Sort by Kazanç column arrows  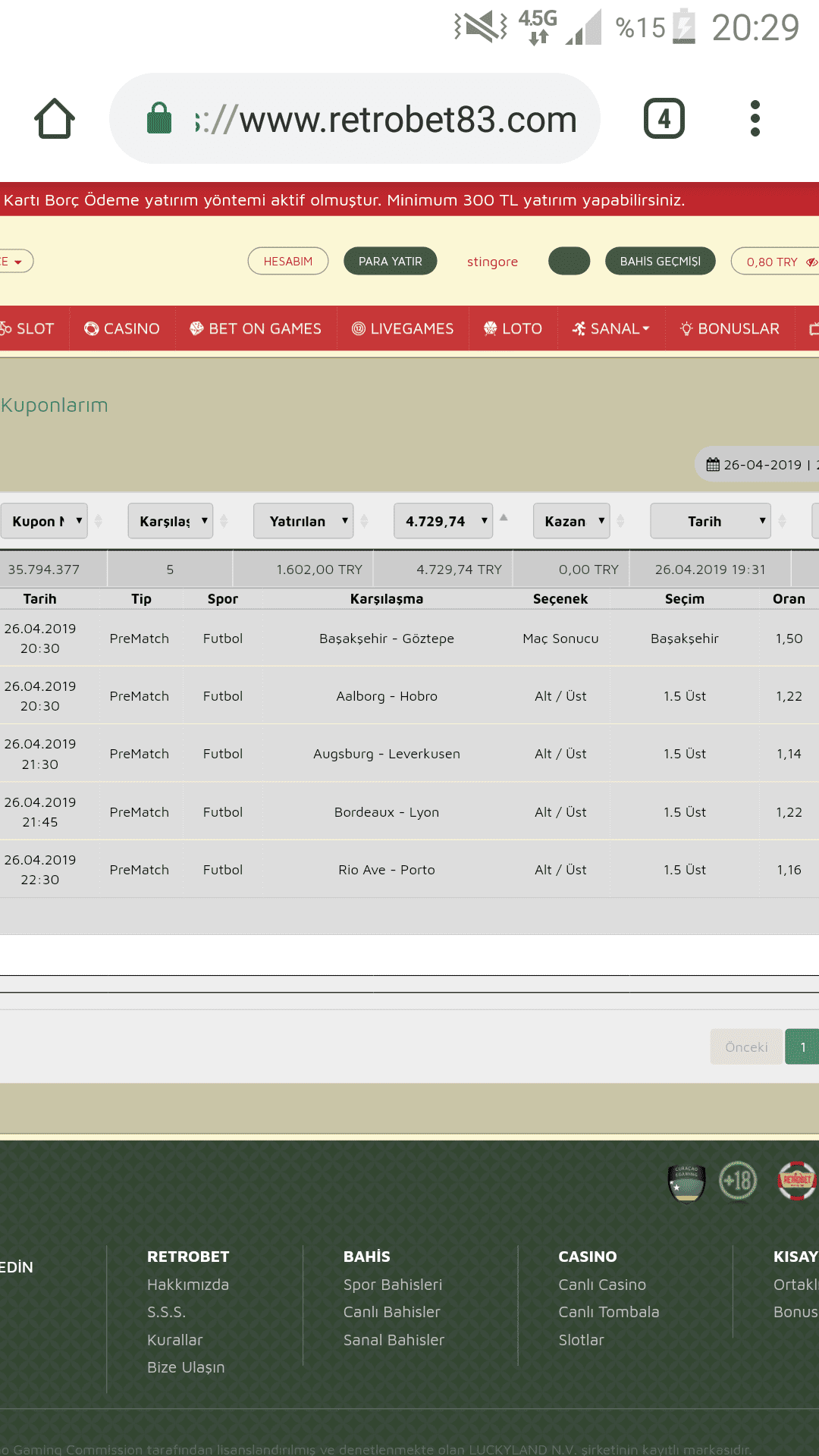(x=620, y=521)
